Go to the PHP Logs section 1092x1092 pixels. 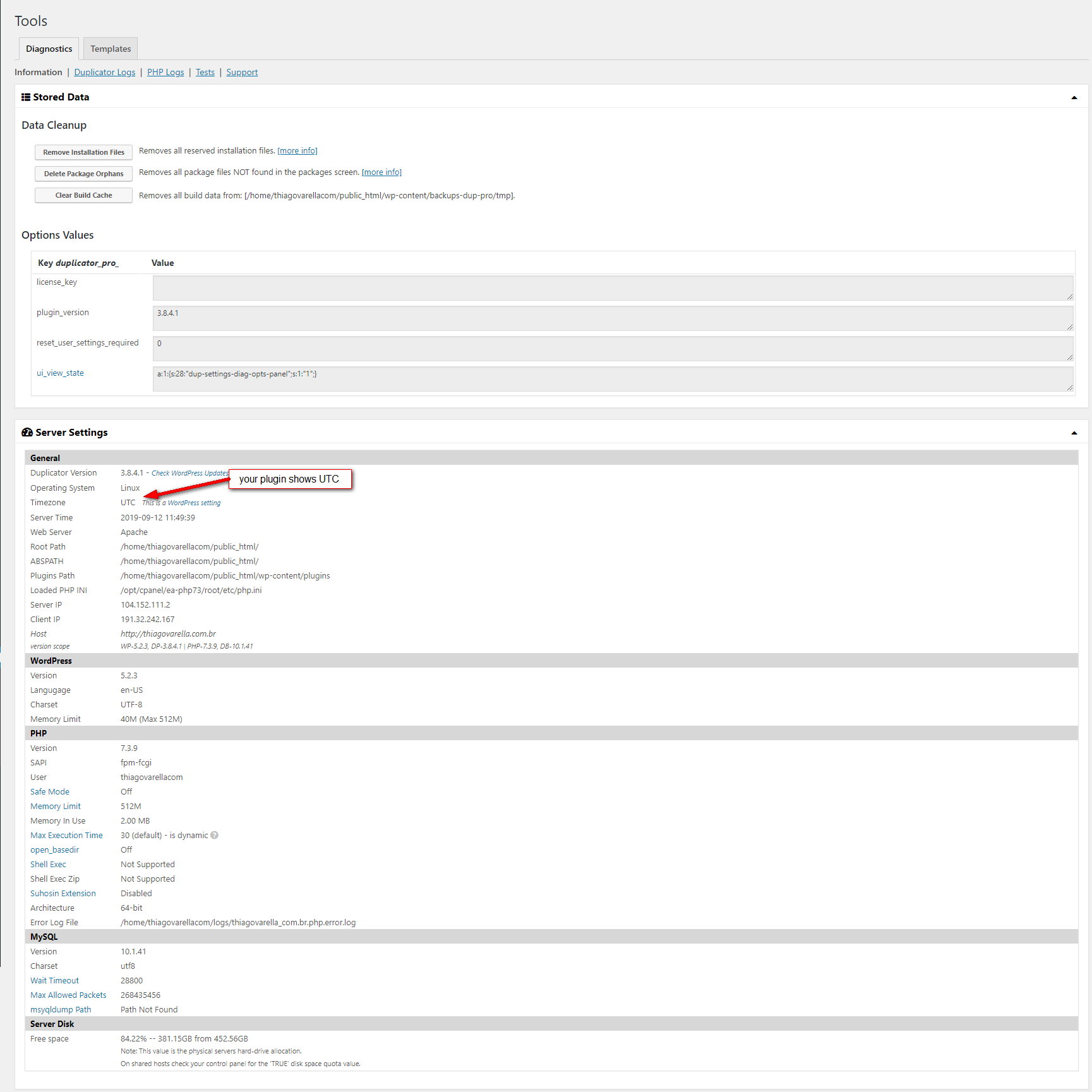pyautogui.click(x=165, y=73)
